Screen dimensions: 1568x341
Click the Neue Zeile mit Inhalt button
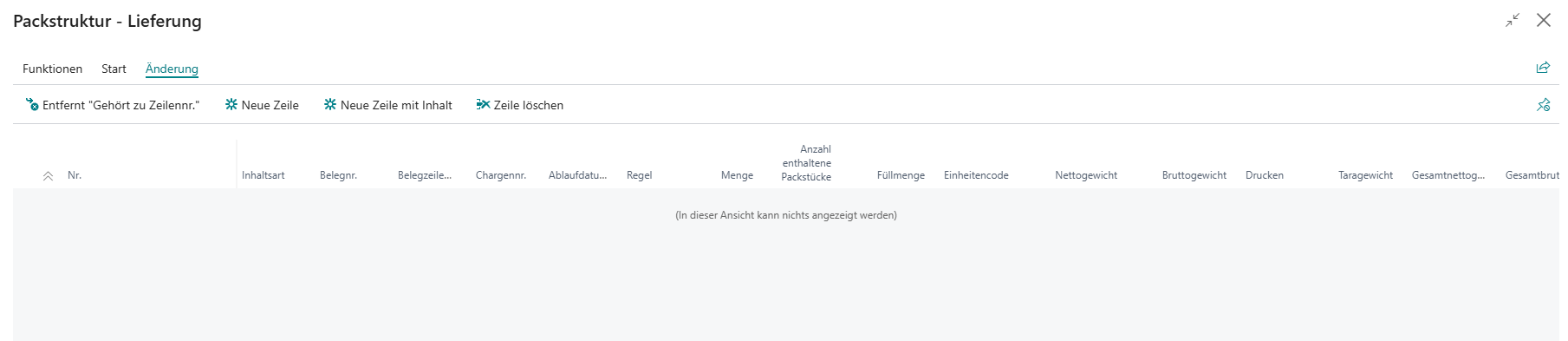(x=388, y=105)
